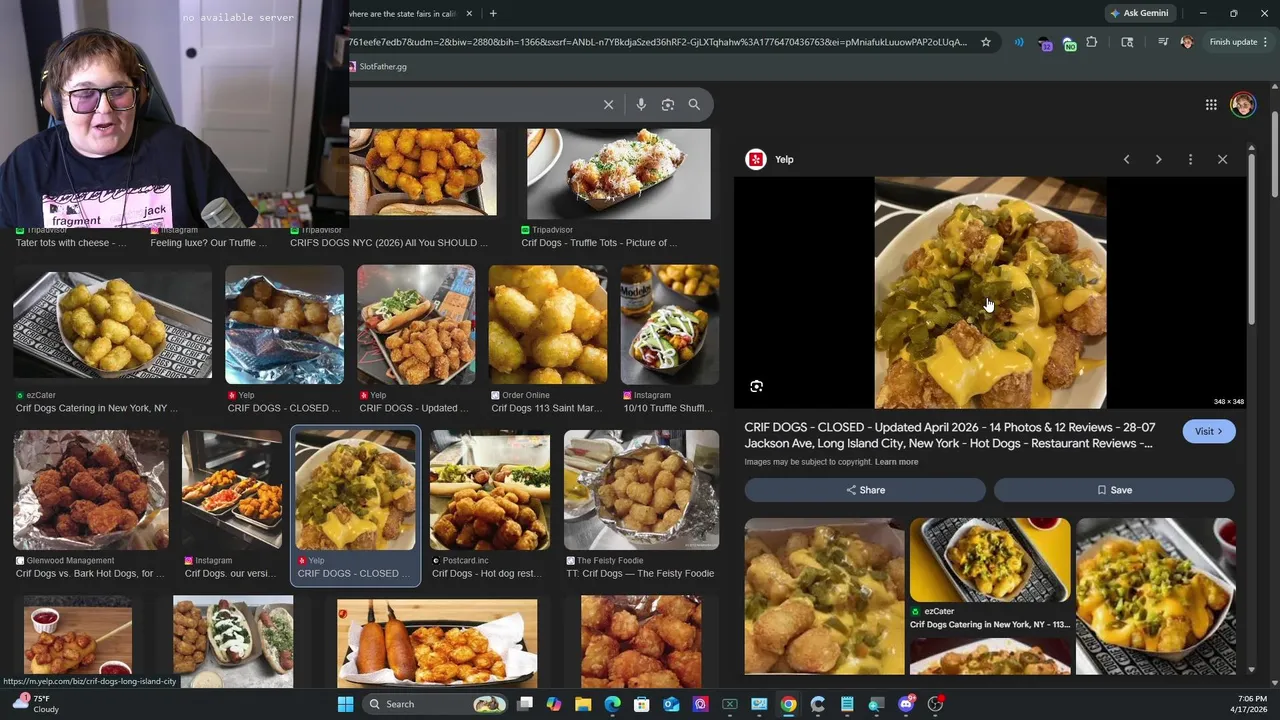Image resolution: width=1280 pixels, height=720 pixels.
Task: Open the corn dogs on plate image
Action: tap(437, 642)
